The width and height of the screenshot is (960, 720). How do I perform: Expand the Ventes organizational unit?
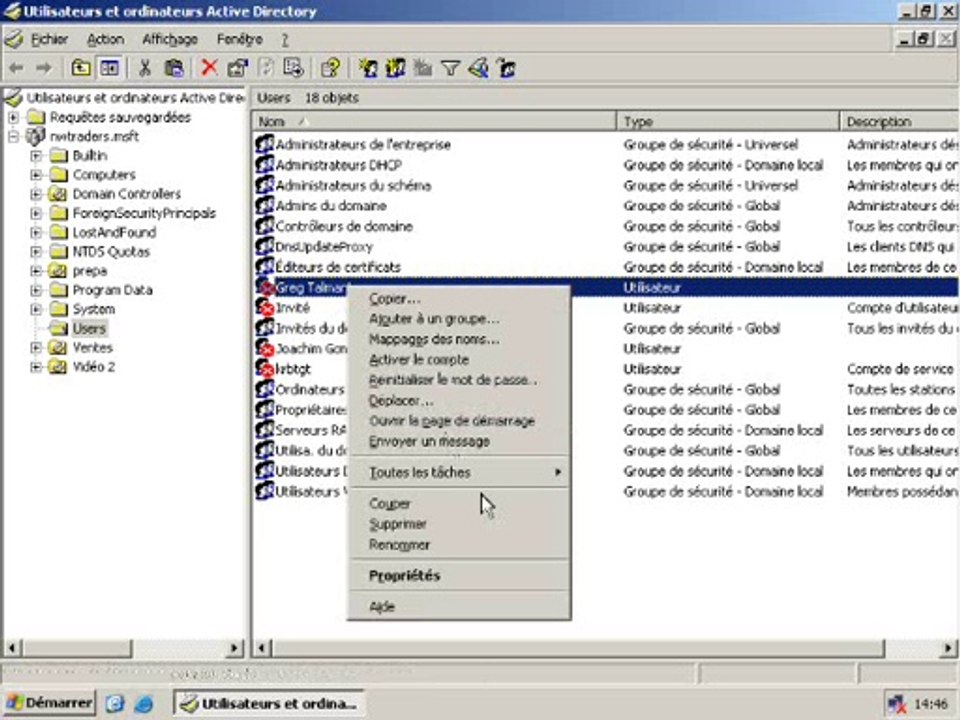(x=36, y=348)
